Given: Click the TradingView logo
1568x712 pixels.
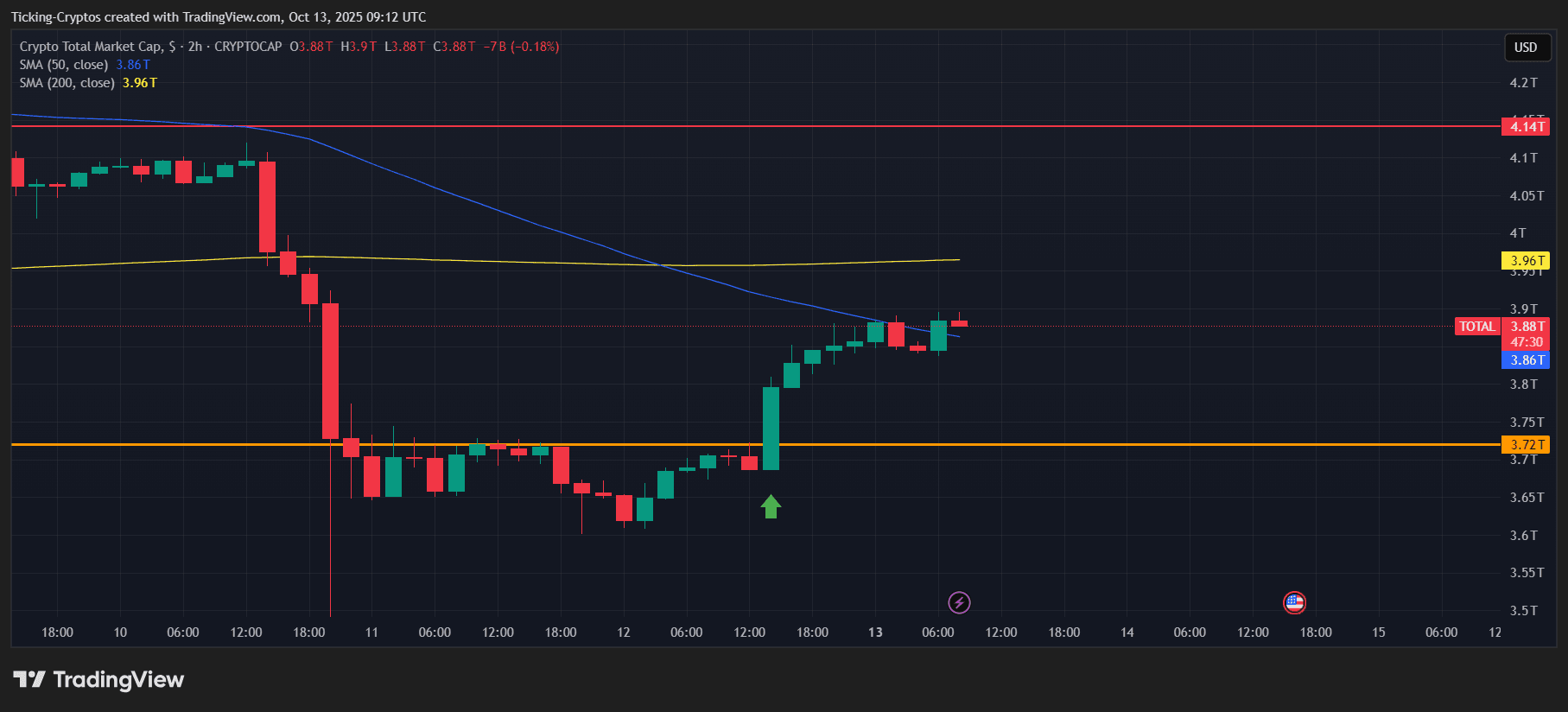Looking at the screenshot, I should click(98, 680).
